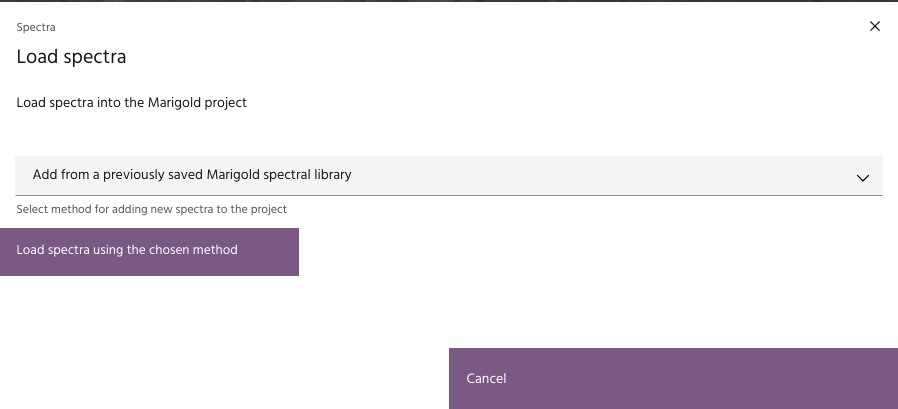
Task: Click the 'Load spectra' dialog heading
Action: coord(71,57)
